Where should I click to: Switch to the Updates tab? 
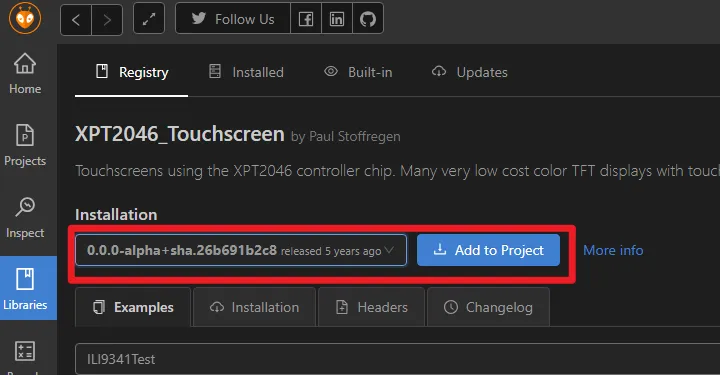[x=470, y=72]
